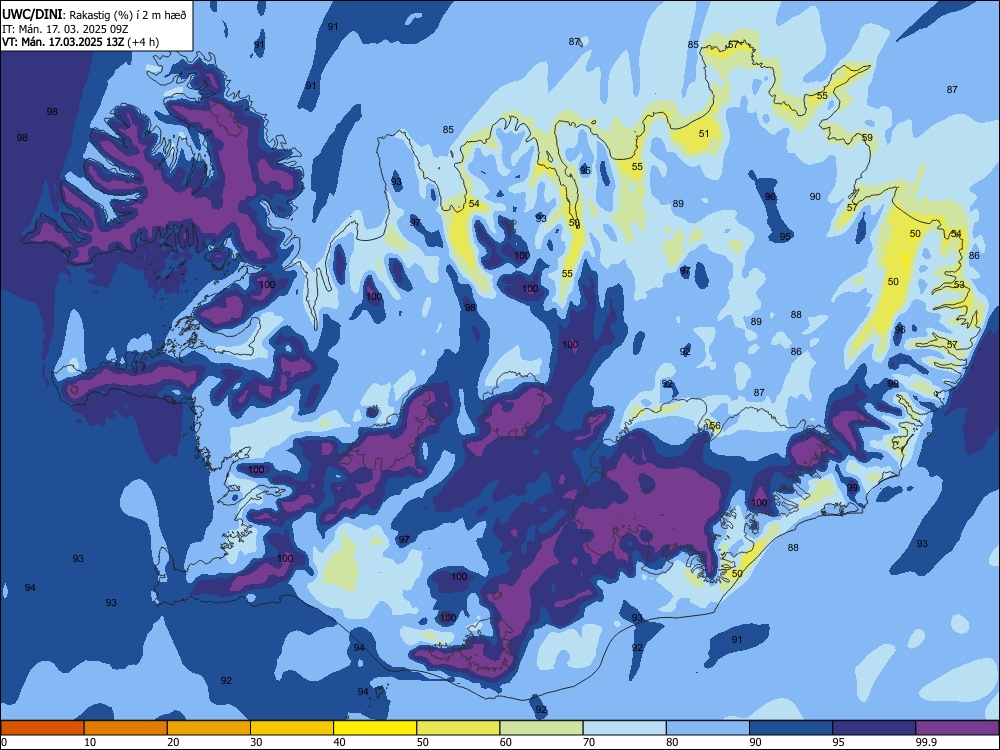Select the pale green 60–70 legend swatch
The height and width of the screenshot is (750, 1000).
pyautogui.click(x=541, y=728)
